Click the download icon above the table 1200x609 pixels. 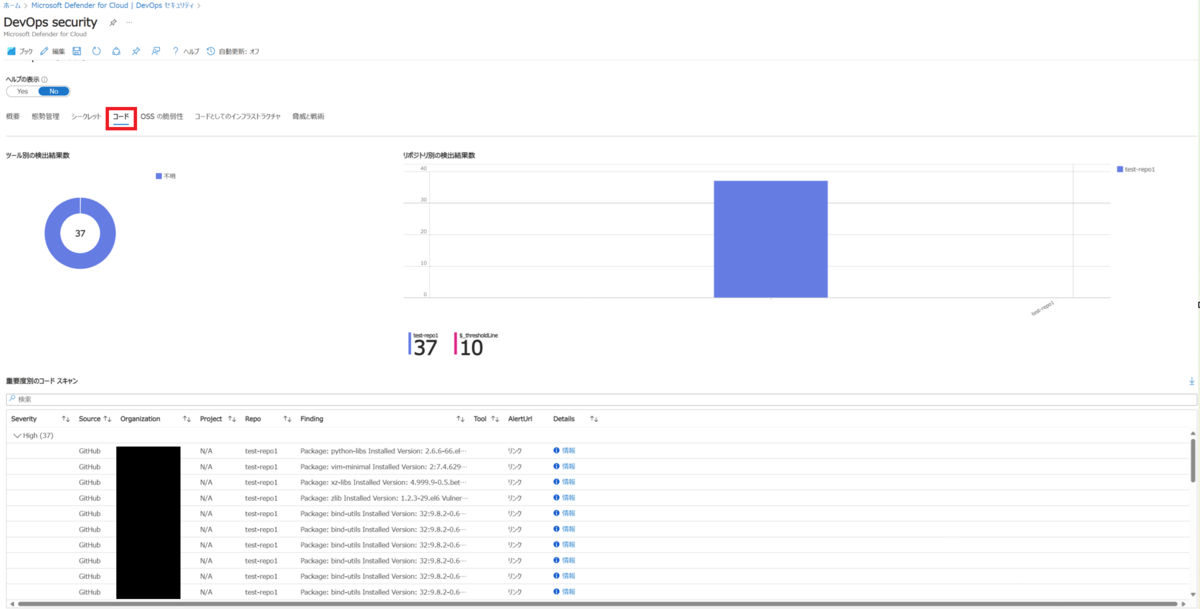click(1192, 381)
